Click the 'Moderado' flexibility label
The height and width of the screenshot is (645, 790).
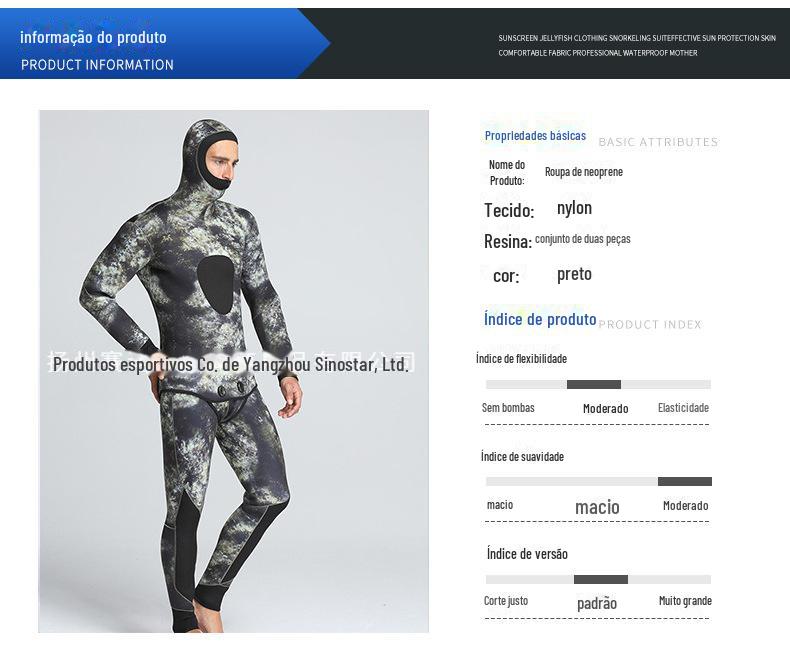pos(606,409)
